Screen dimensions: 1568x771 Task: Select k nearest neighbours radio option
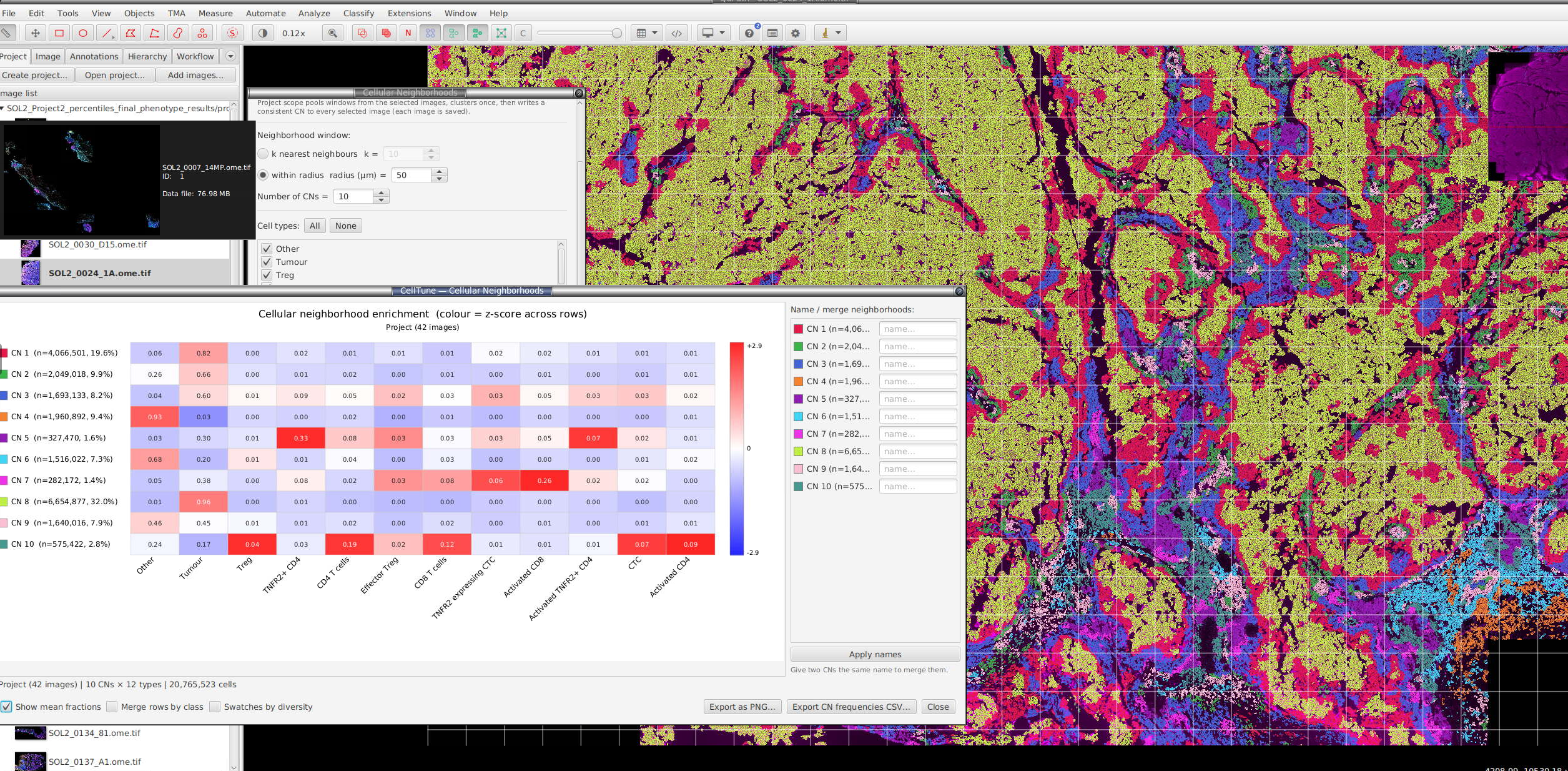coord(263,154)
